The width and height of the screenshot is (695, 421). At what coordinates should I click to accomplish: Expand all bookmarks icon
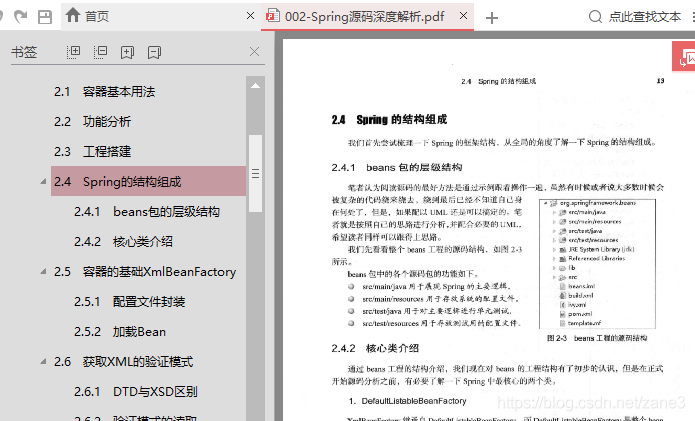pos(73,52)
